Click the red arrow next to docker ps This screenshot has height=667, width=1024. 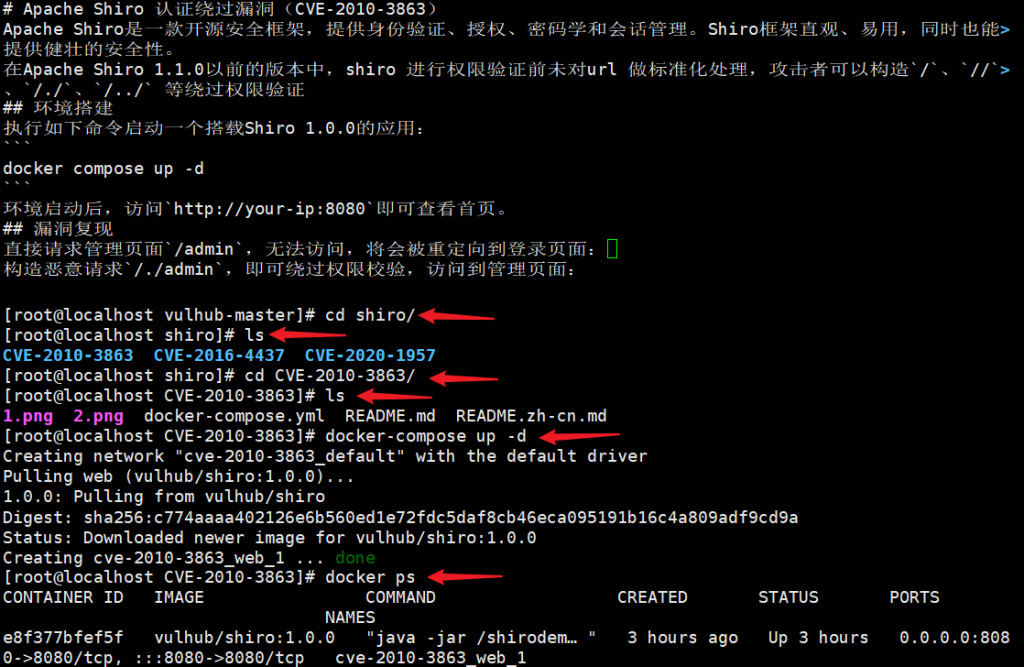tap(465, 576)
